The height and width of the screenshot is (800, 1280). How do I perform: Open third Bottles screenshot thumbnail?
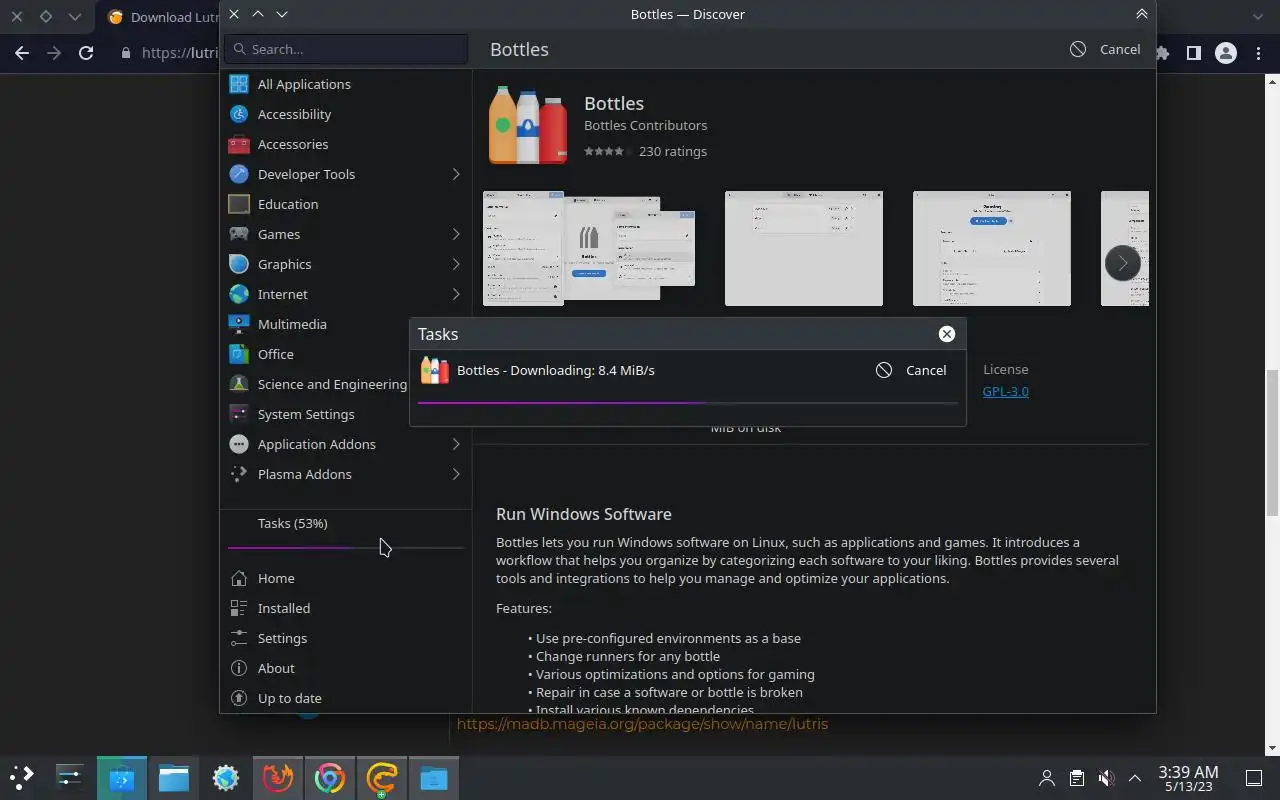coord(992,249)
